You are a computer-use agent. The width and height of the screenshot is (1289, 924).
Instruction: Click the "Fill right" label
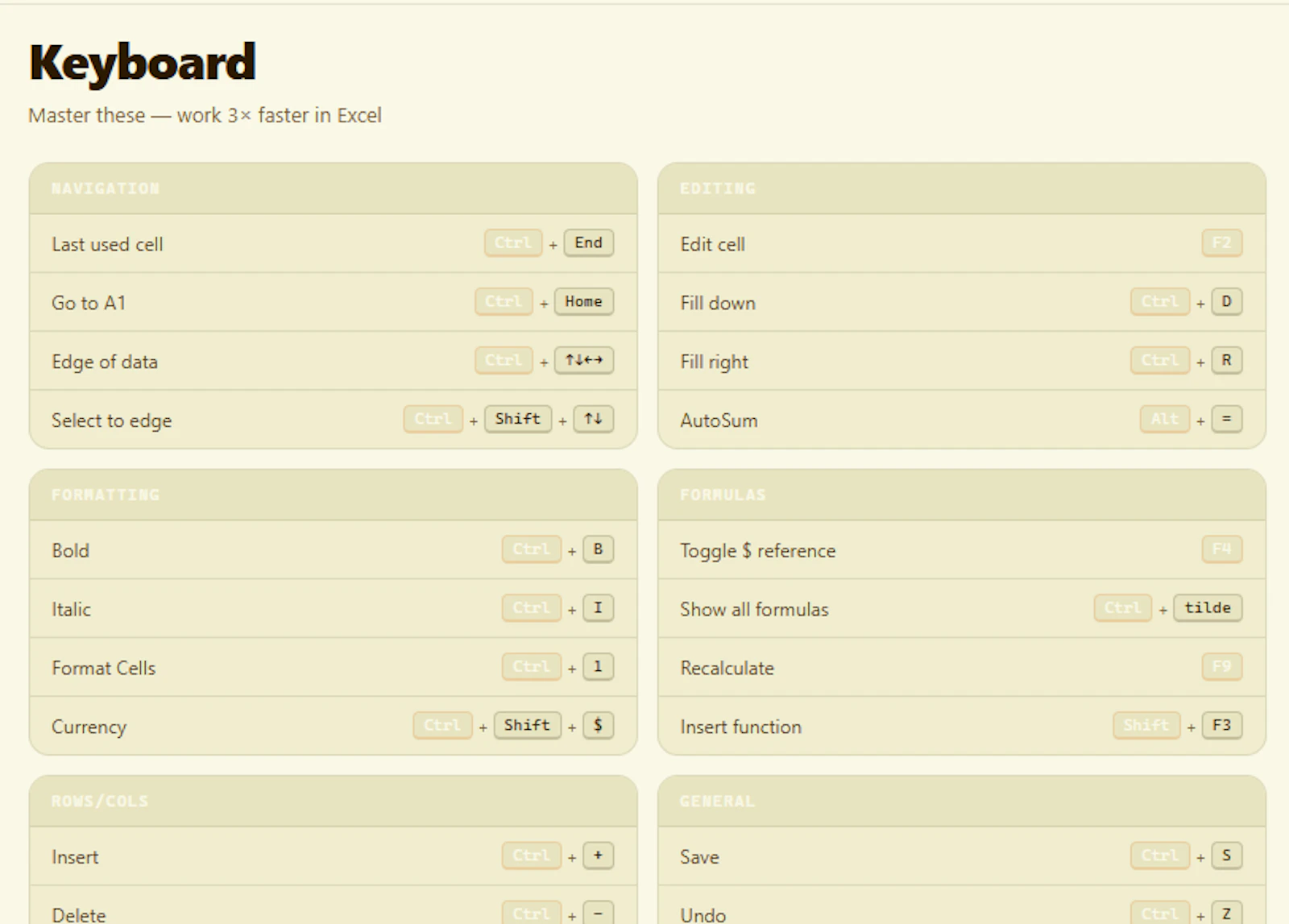tap(714, 362)
